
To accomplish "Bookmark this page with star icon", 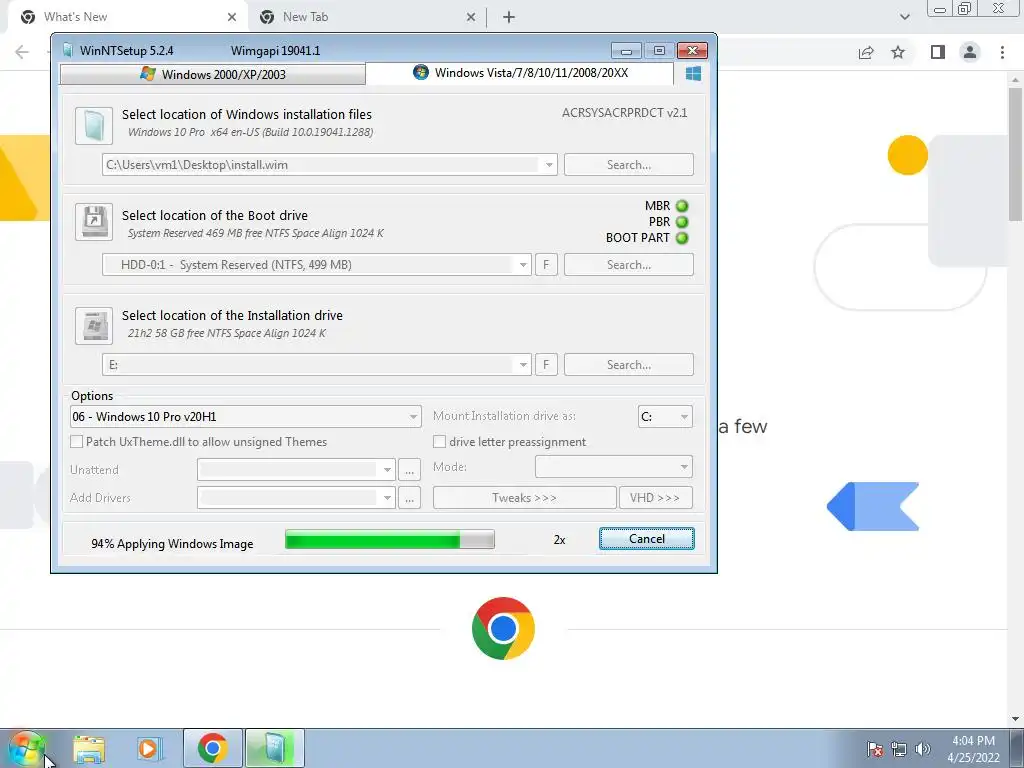I will pyautogui.click(x=898, y=52).
